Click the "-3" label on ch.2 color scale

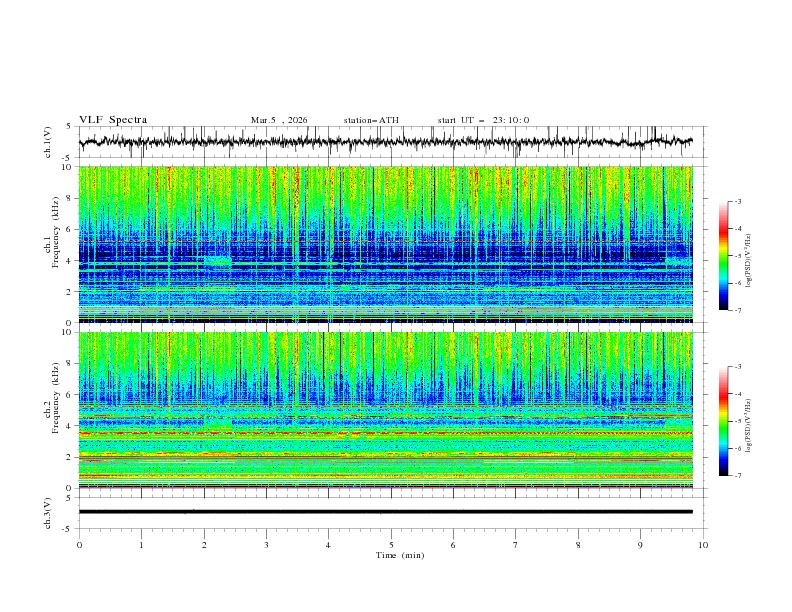pos(737,367)
